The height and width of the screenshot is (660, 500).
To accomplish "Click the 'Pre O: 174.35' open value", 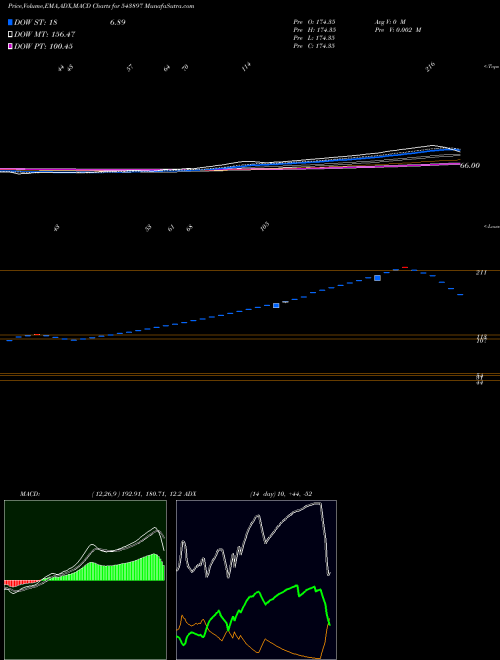I will [314, 21].
